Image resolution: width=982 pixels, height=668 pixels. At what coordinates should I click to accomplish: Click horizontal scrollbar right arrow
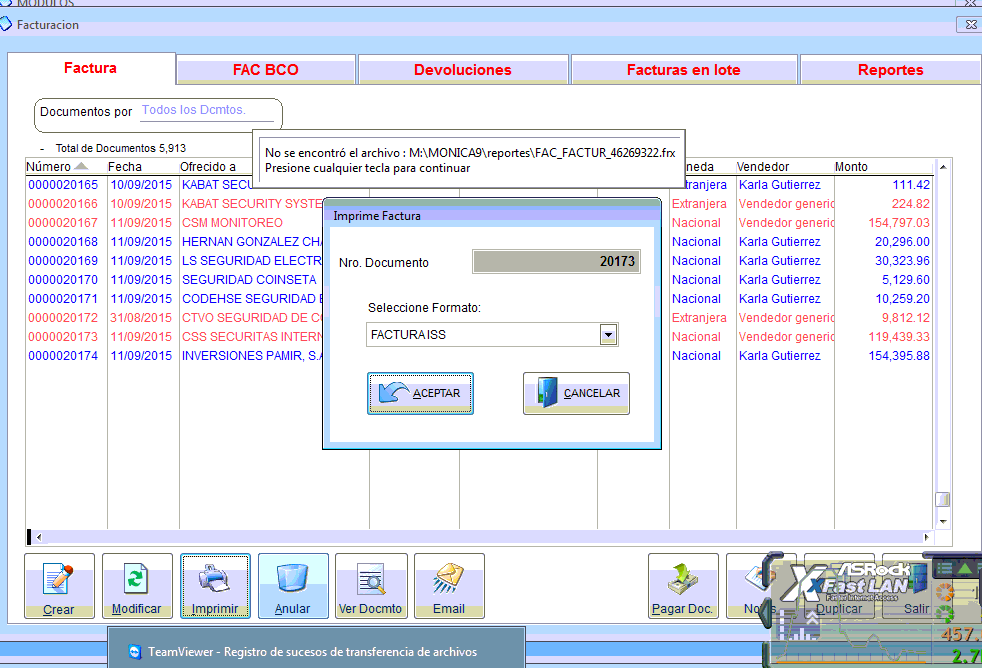point(926,537)
